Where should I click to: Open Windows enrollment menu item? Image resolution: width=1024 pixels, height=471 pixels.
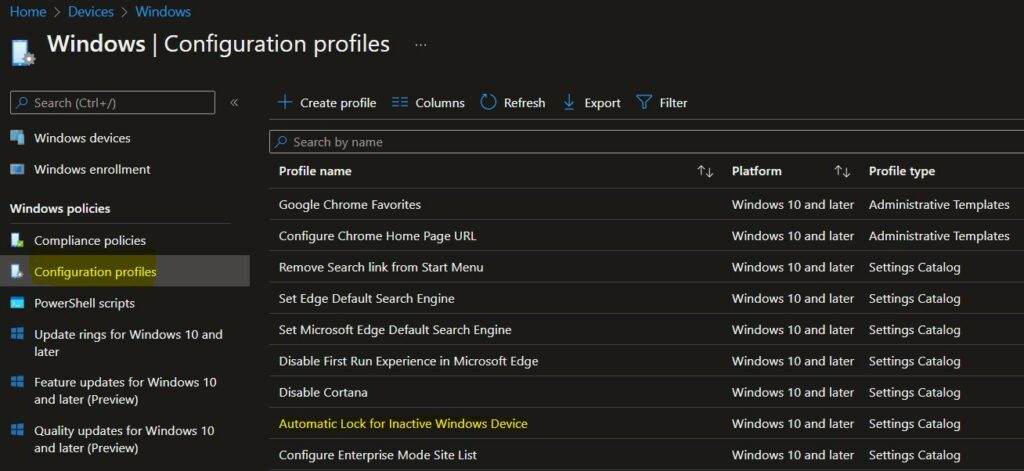(x=92, y=169)
